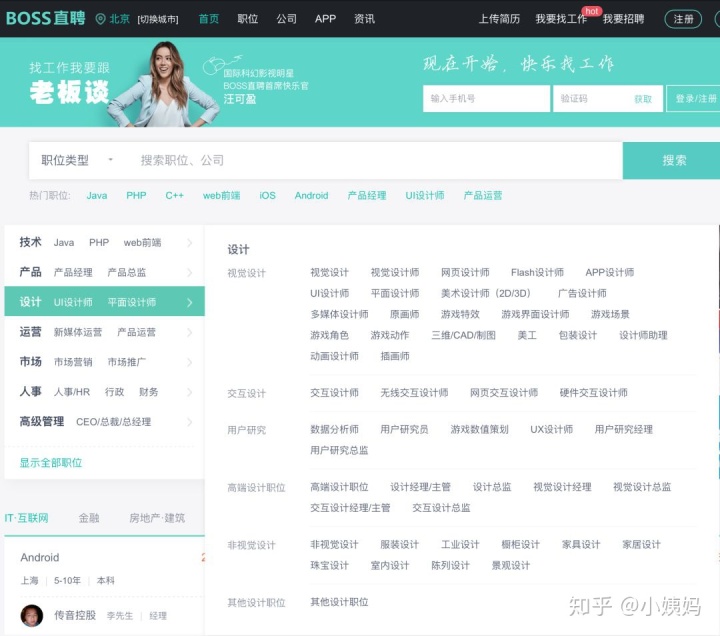720x636 pixels.
Task: Open 其他设计职位 link in right column
Action: [339, 602]
